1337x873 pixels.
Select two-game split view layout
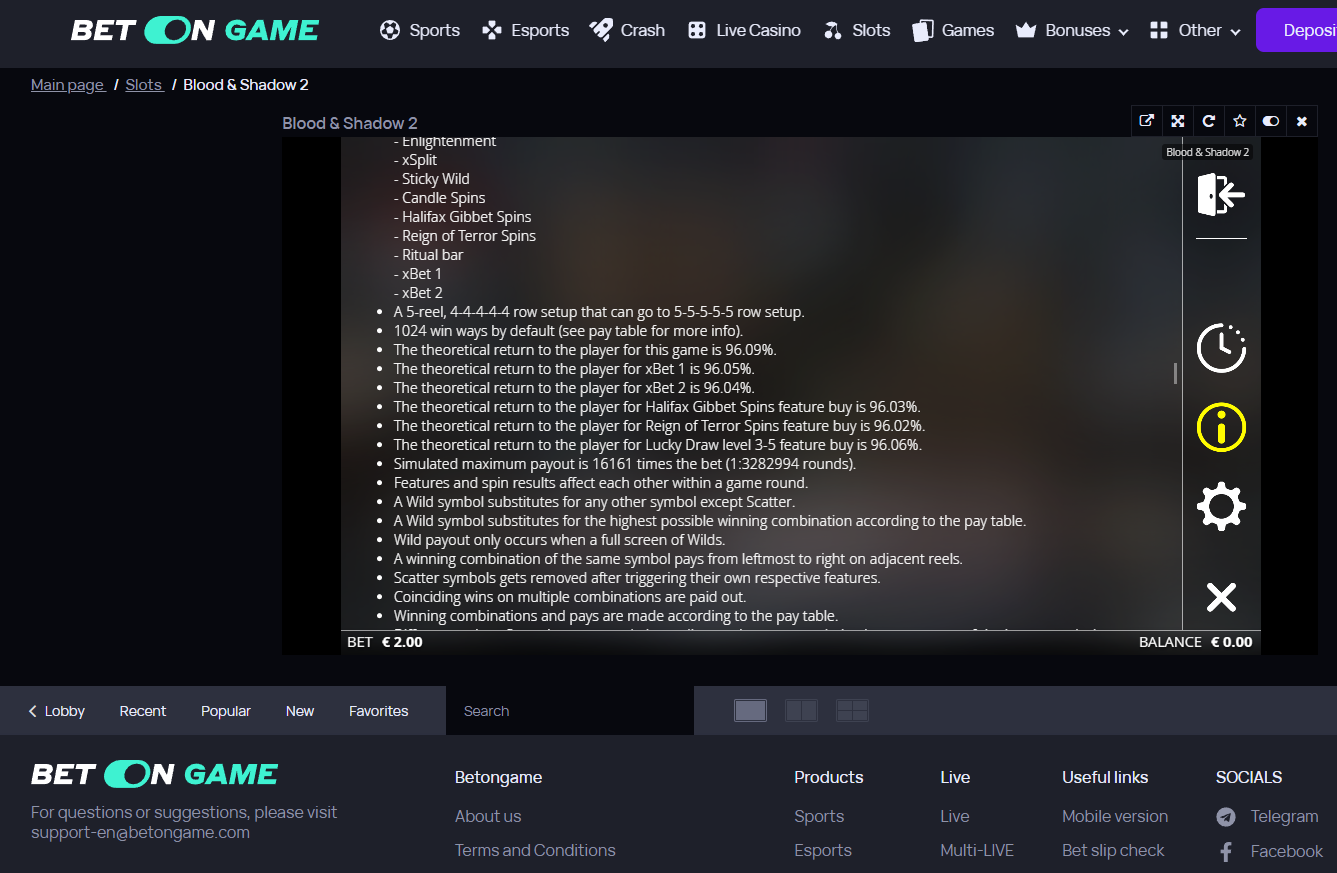click(802, 710)
